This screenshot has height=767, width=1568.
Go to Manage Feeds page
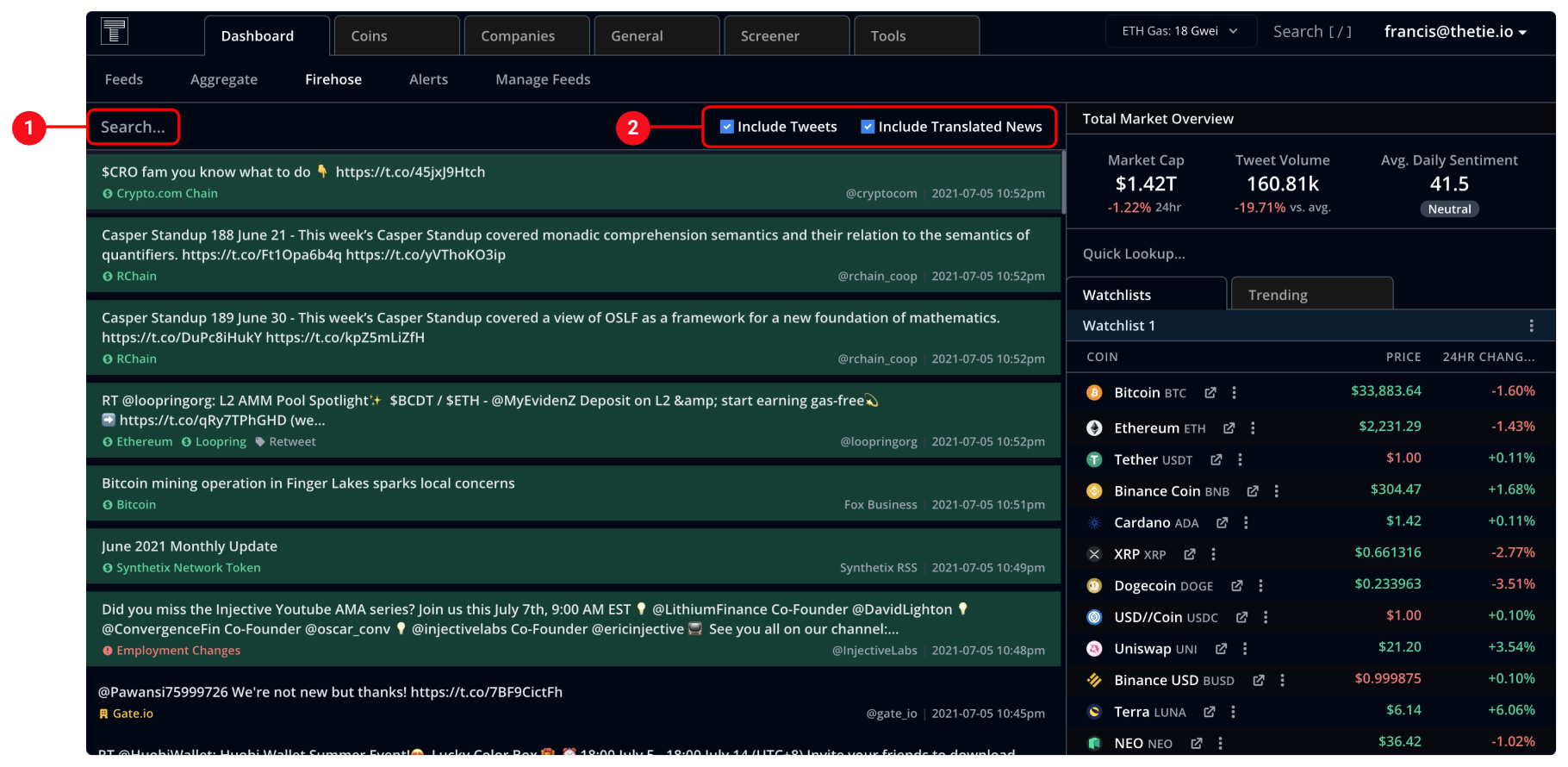(543, 79)
